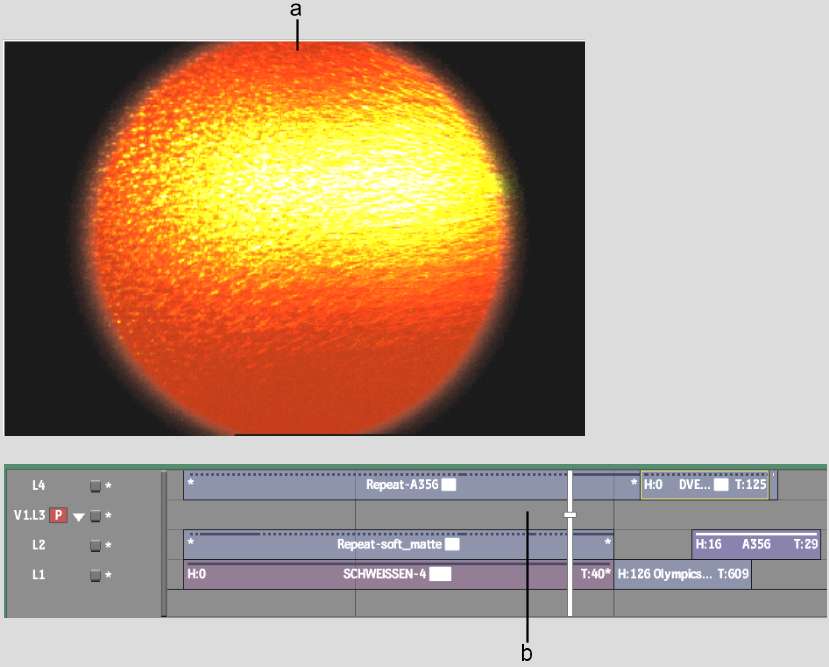Click the L4 track label
829x667 pixels.
39,486
